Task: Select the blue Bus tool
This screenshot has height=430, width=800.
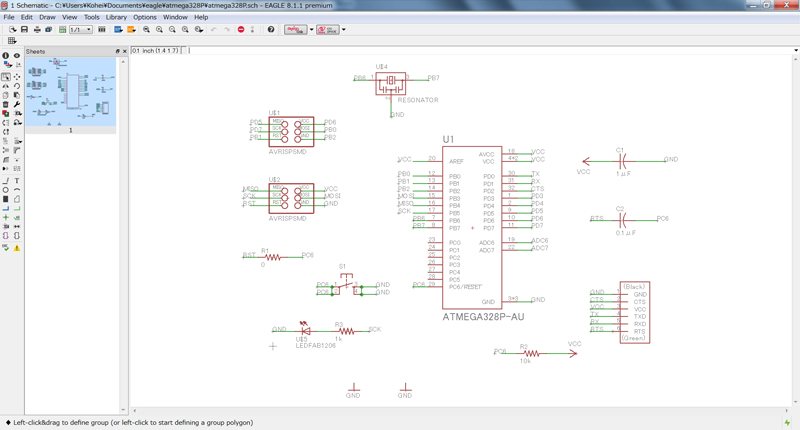Action: [x=6, y=208]
